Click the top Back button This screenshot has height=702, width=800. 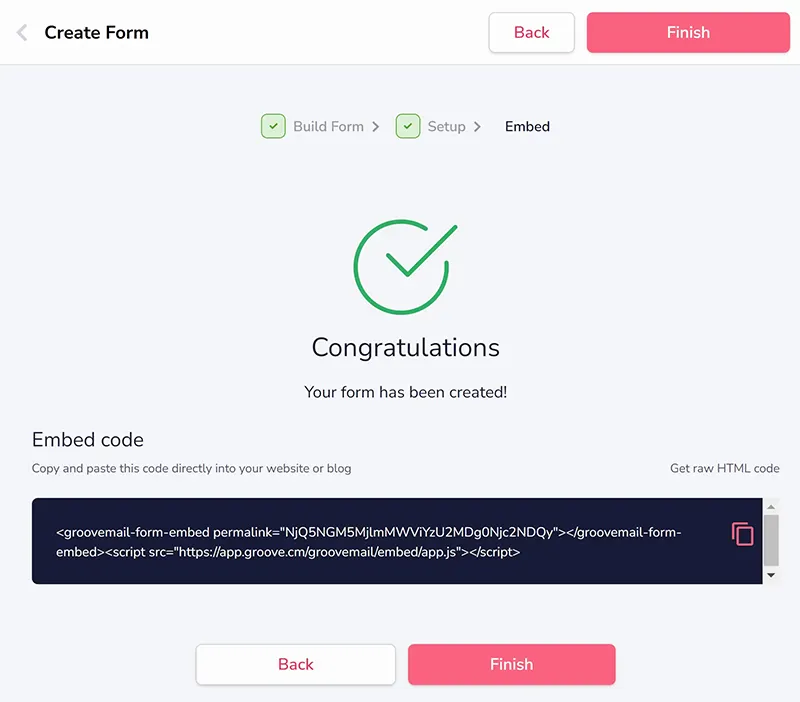pyautogui.click(x=532, y=33)
